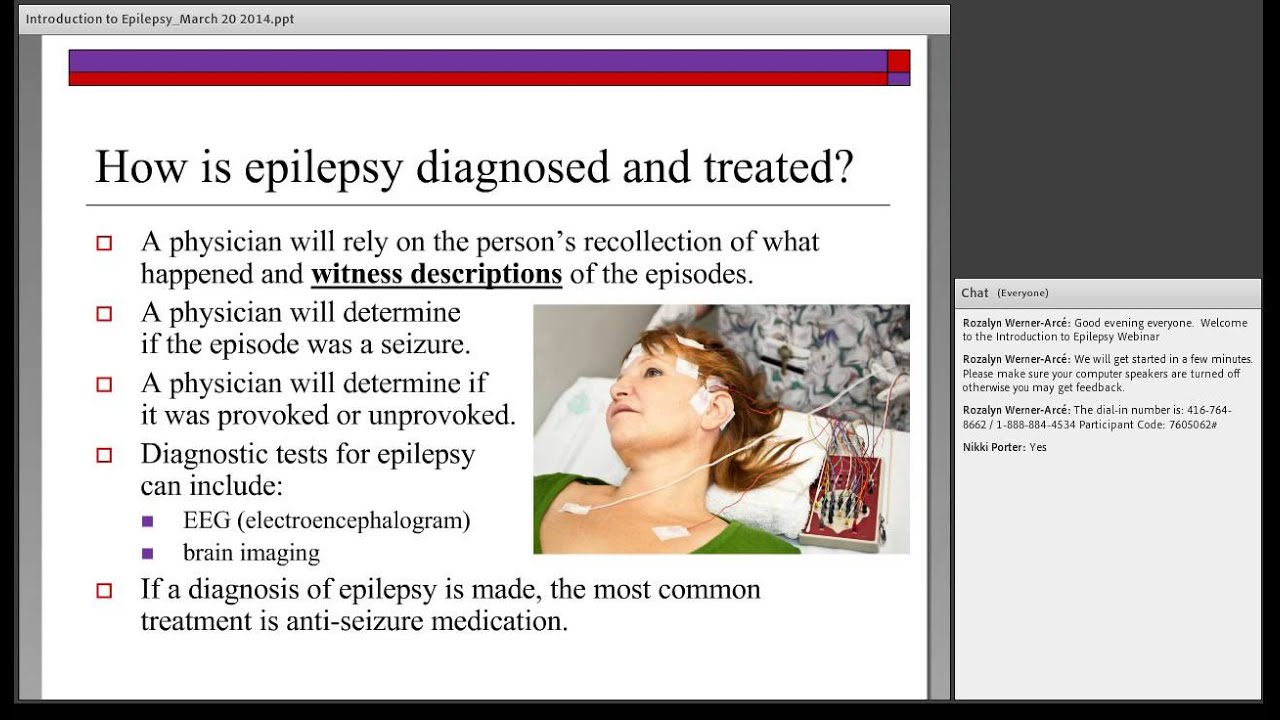The image size is (1280, 720).
Task: Click Nikki Porter's "Yes" message
Action: click(1005, 447)
